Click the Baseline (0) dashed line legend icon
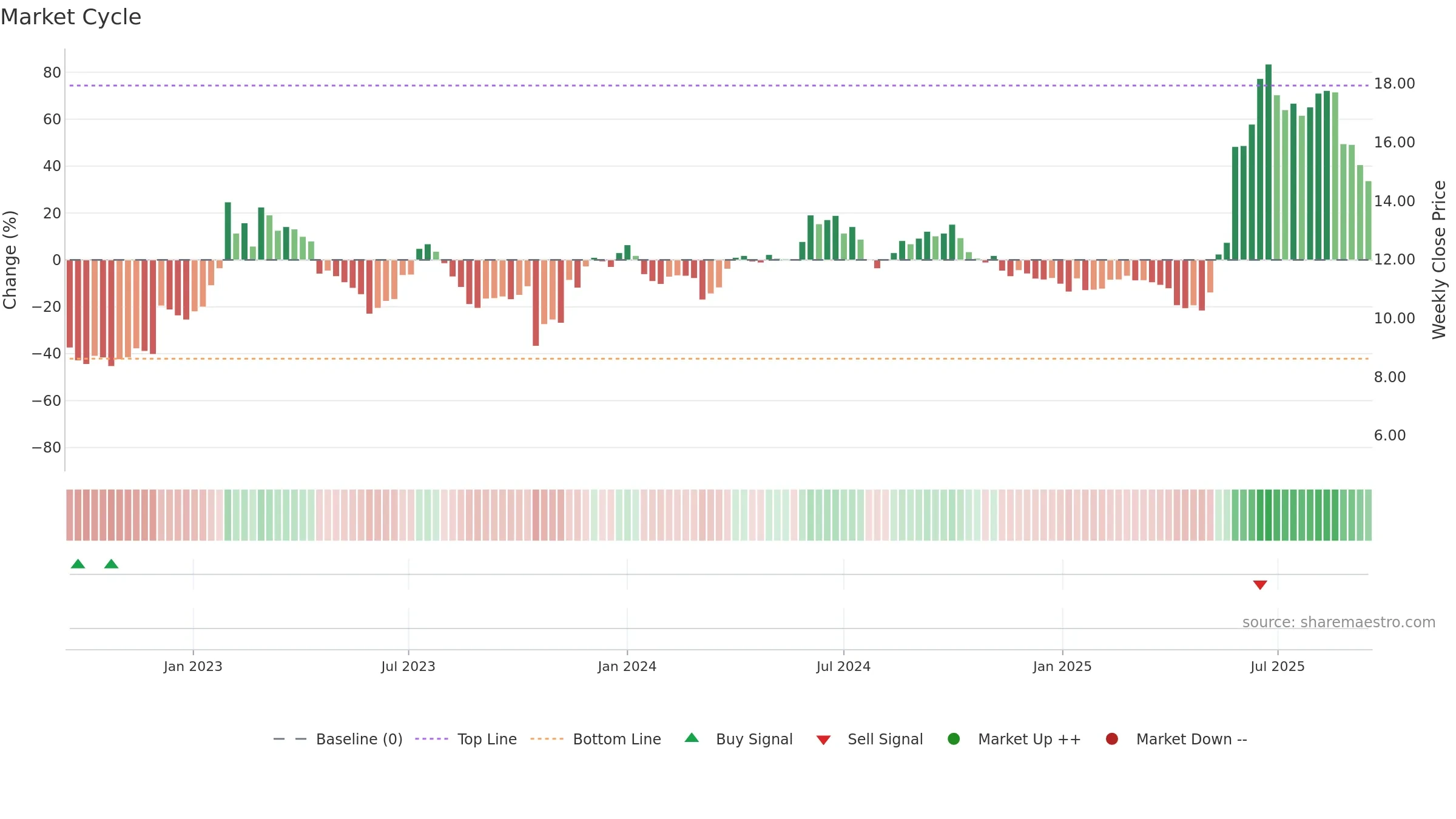The image size is (1456, 819). pyautogui.click(x=289, y=739)
